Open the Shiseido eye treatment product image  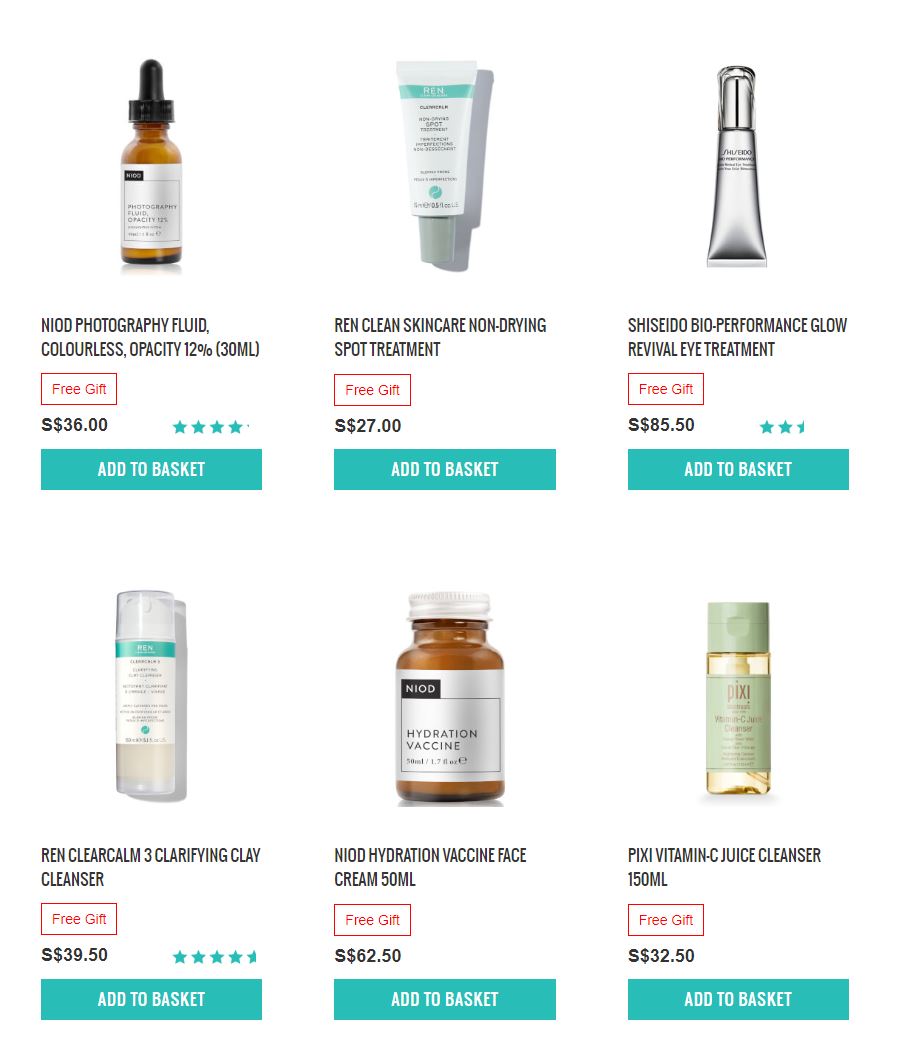tap(737, 165)
